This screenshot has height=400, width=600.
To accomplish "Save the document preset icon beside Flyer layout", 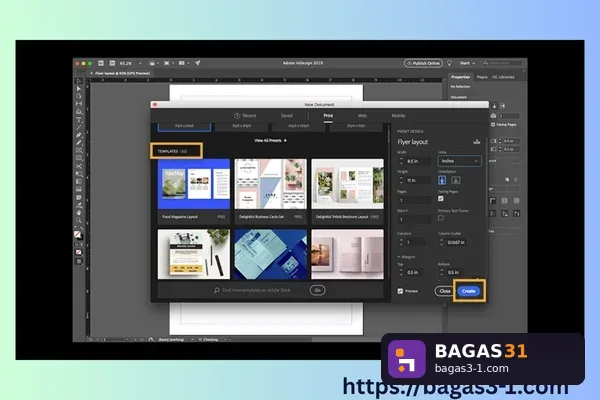I will pyautogui.click(x=477, y=142).
